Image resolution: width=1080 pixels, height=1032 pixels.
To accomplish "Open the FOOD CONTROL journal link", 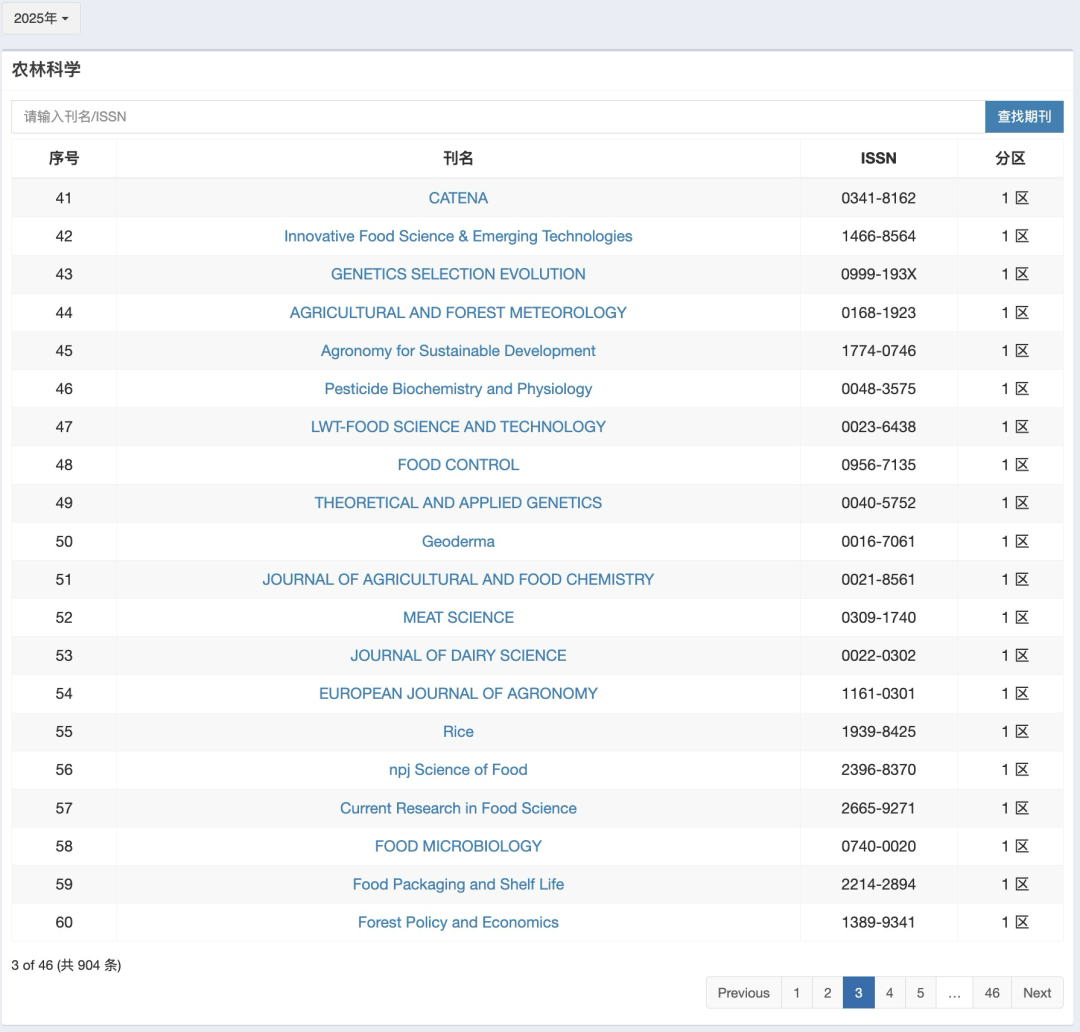I will (458, 465).
